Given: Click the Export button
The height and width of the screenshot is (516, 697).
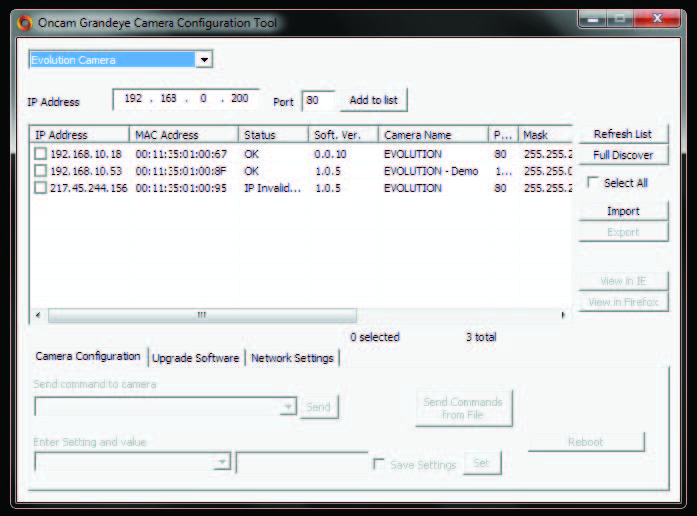Looking at the screenshot, I should click(623, 232).
